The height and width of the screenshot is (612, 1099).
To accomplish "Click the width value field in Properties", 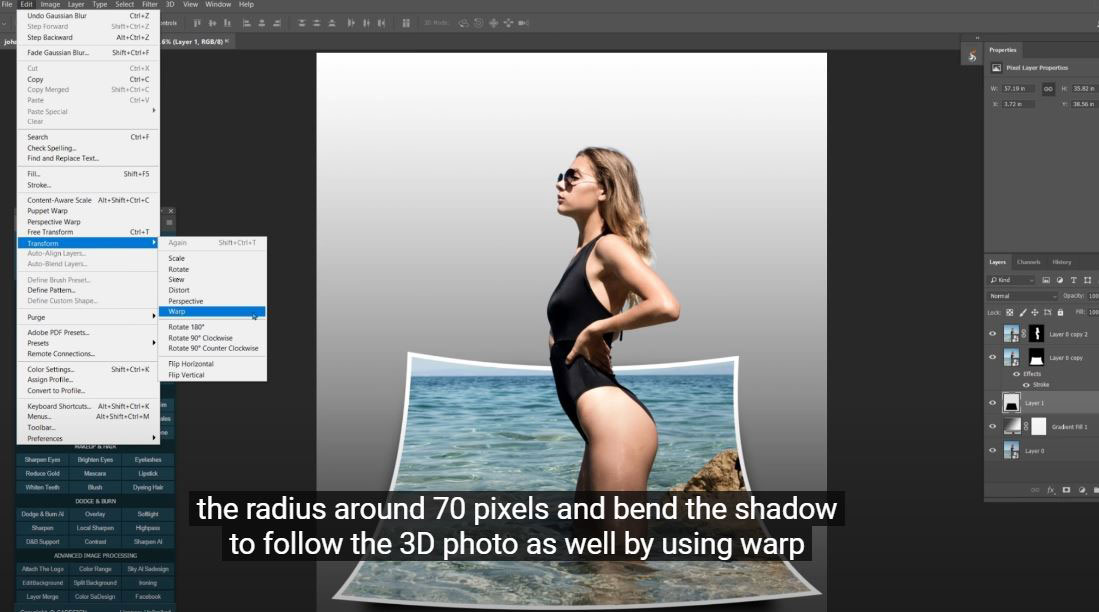I will pos(1018,88).
